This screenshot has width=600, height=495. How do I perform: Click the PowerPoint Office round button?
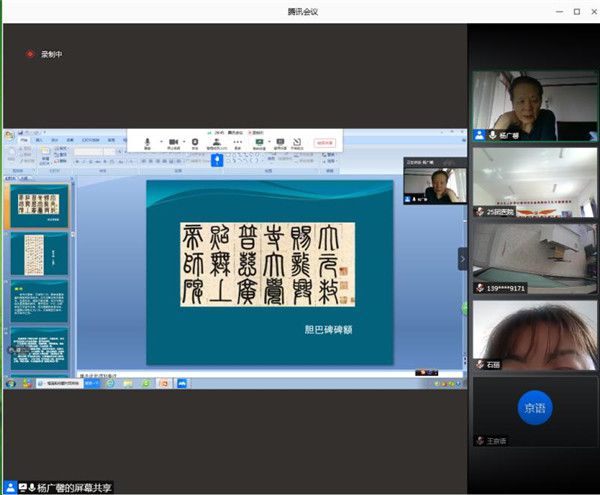click(10, 135)
